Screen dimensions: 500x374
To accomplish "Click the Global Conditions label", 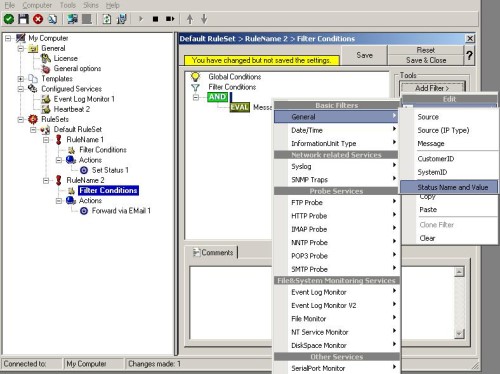I will coord(235,77).
